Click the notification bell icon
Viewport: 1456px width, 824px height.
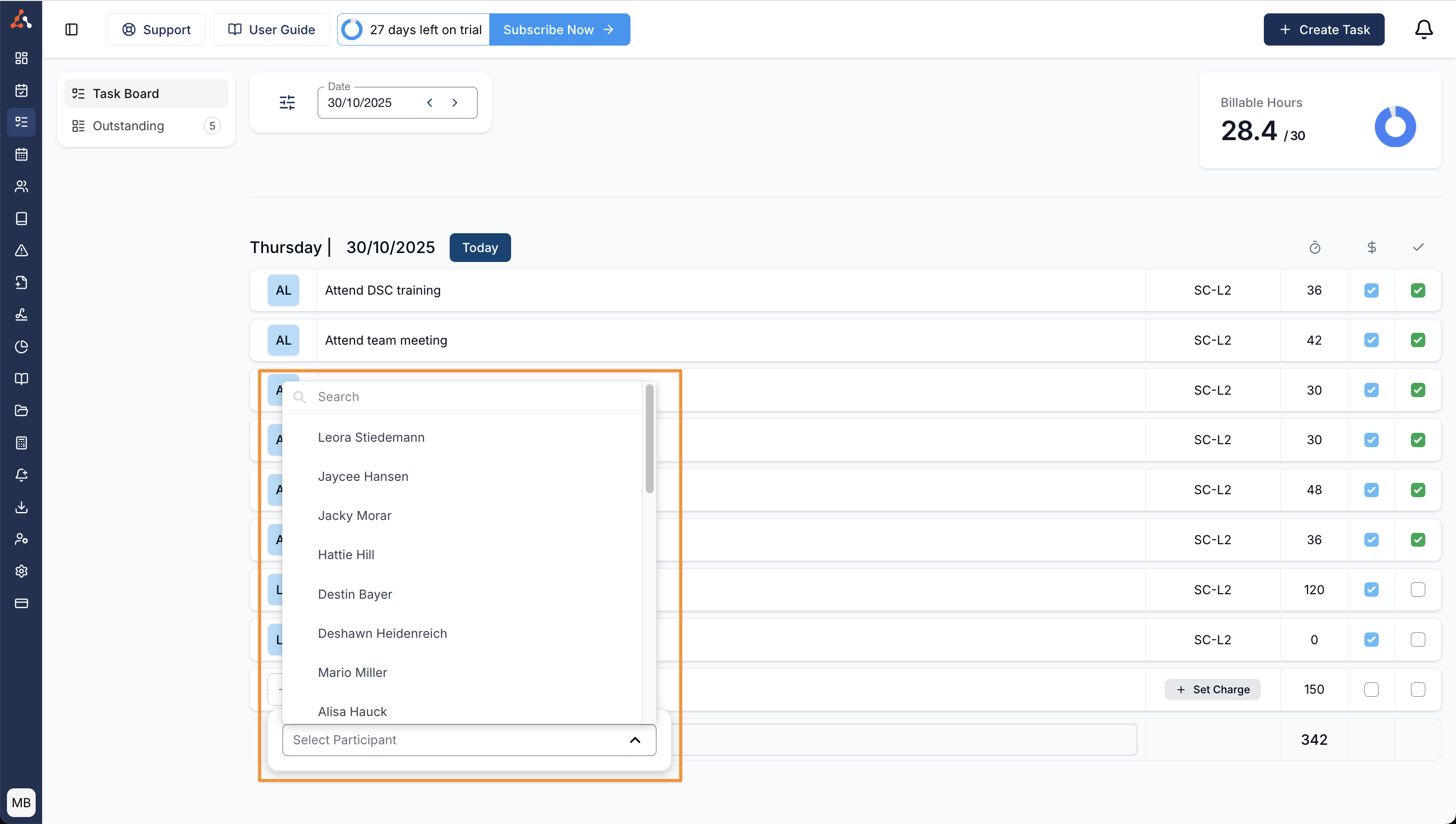1423,29
